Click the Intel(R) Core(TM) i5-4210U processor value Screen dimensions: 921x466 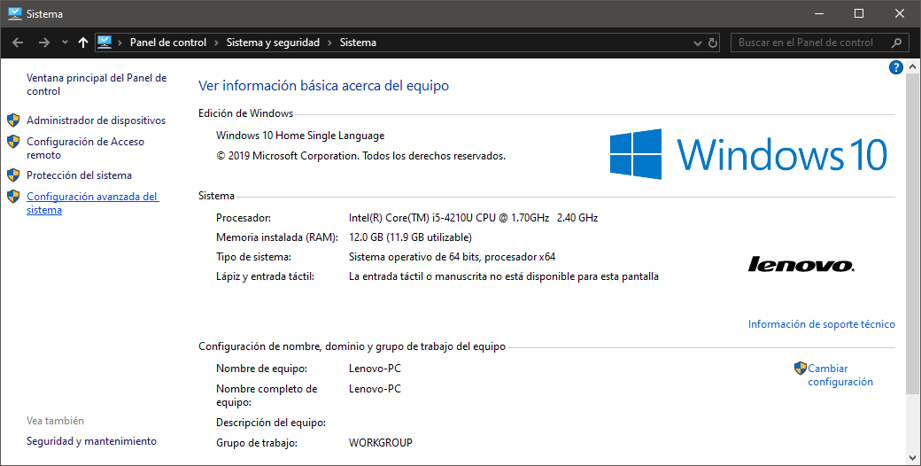pos(473,218)
